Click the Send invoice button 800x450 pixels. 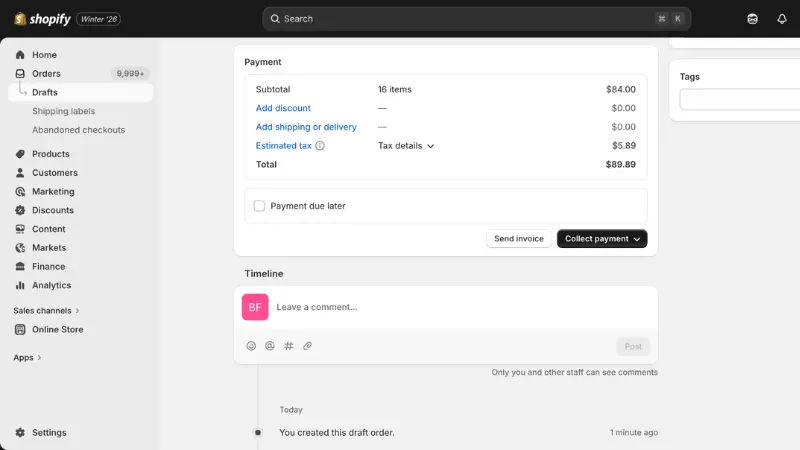[519, 239]
